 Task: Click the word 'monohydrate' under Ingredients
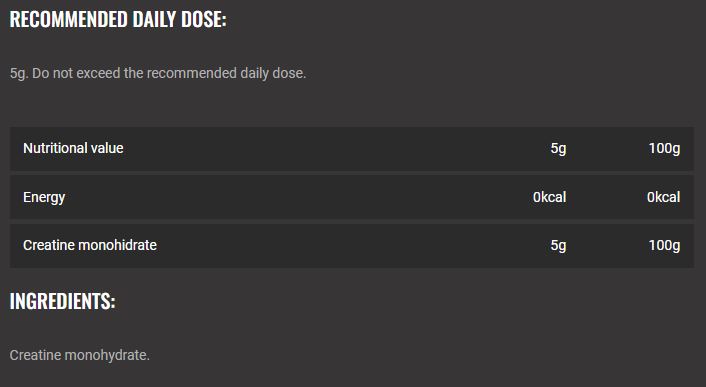click(107, 356)
